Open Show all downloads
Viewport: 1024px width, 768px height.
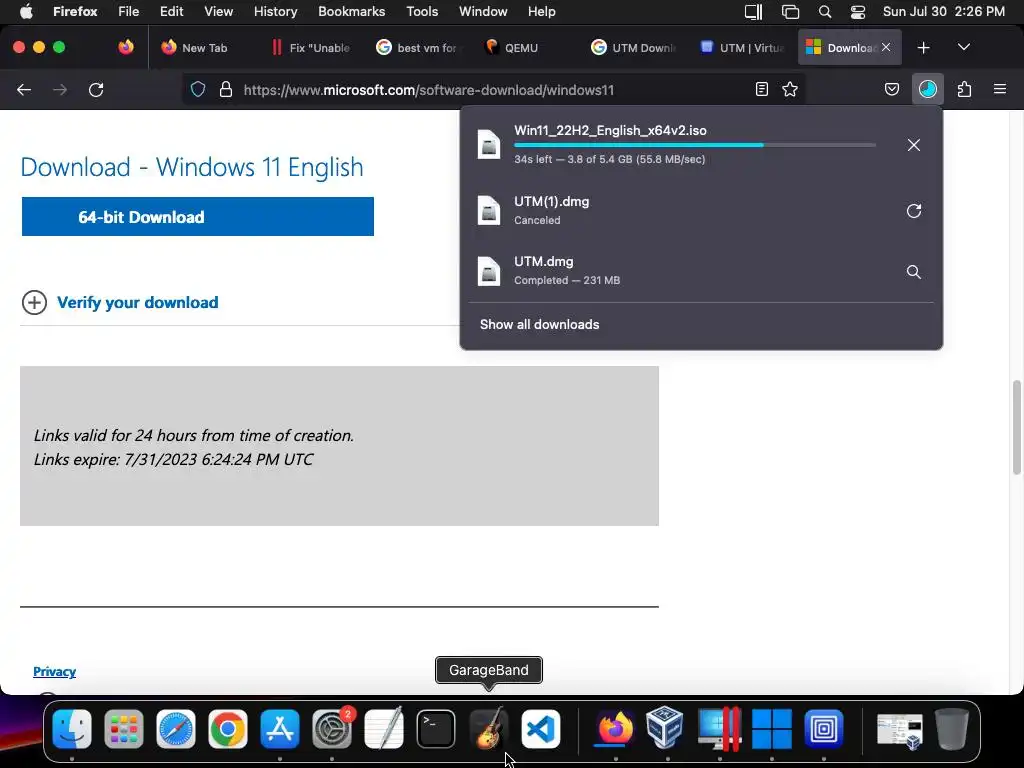[539, 325]
